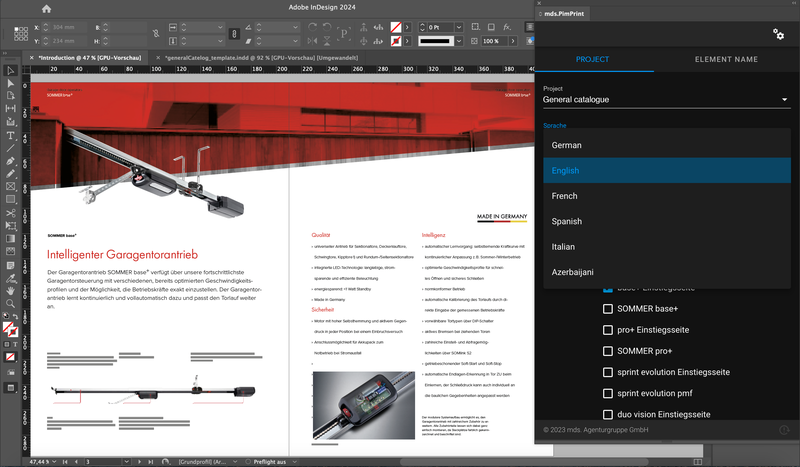Choose the Scissors tool

click(x=10, y=212)
